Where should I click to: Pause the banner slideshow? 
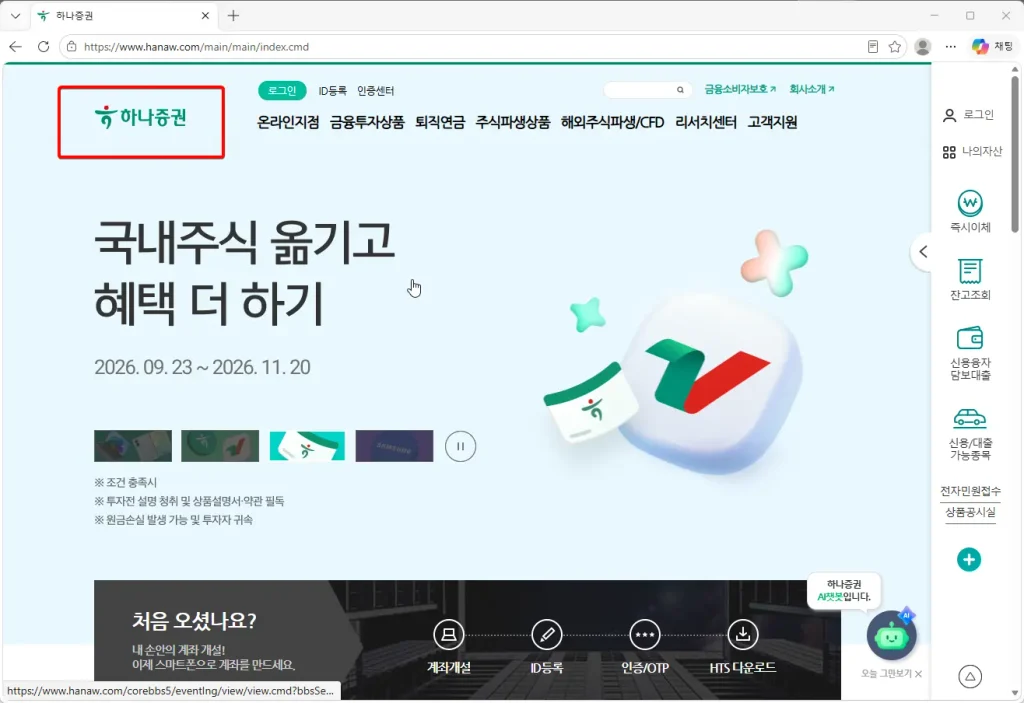coord(460,446)
